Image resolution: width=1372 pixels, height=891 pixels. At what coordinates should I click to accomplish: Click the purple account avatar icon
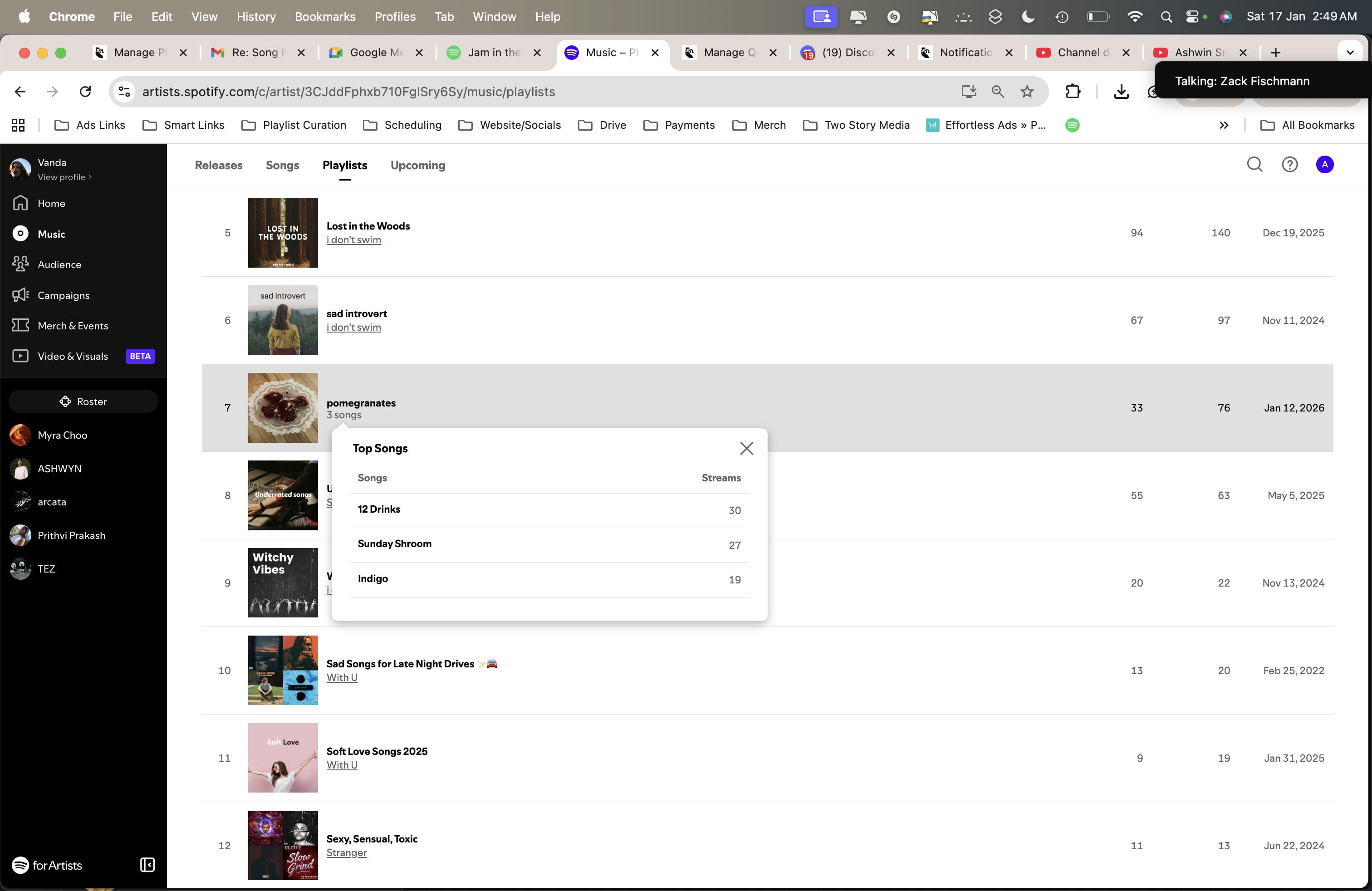tap(1324, 165)
